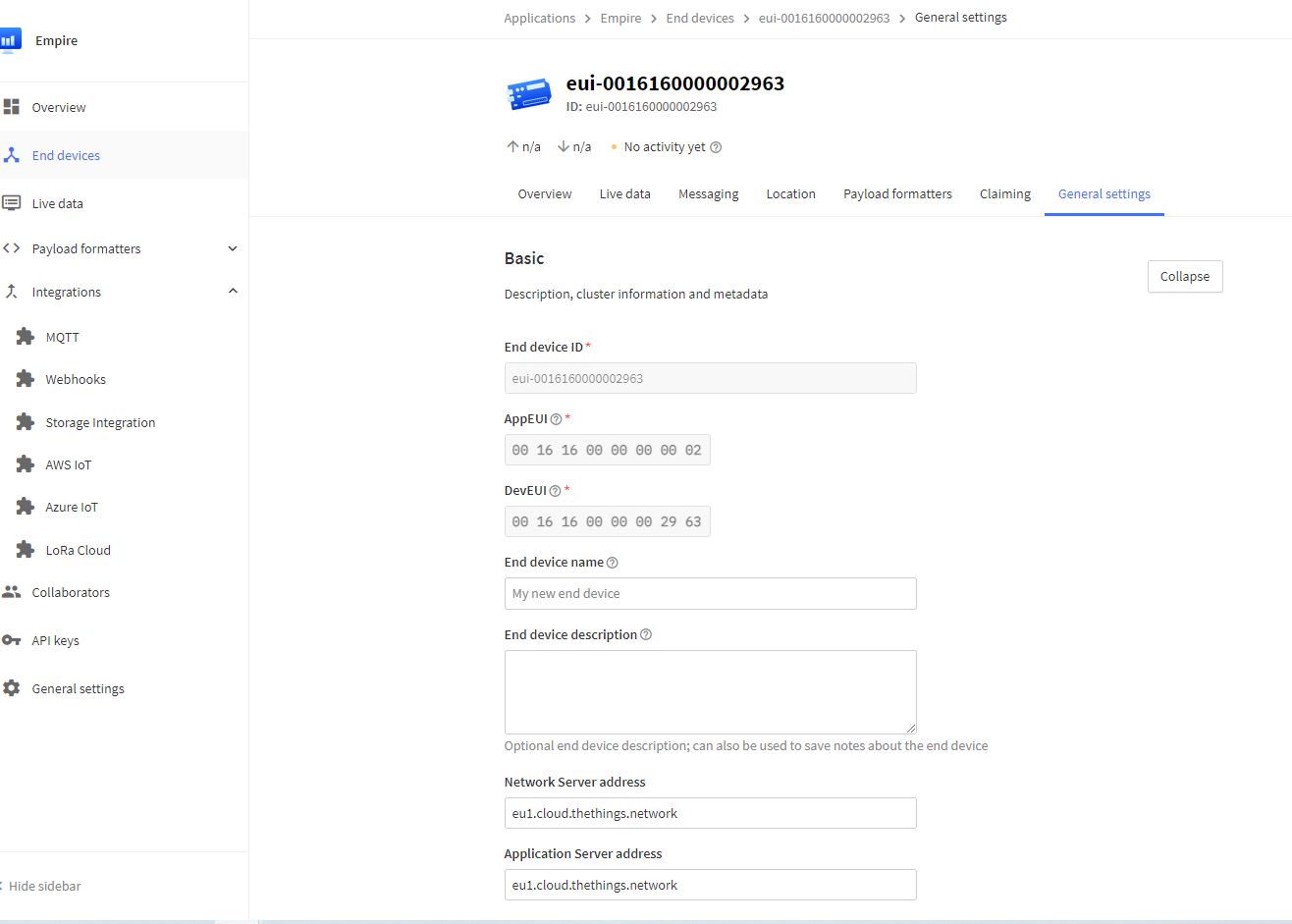Viewport: 1292px width, 924px height.
Task: Expand the Payload formatters sidebar menu
Action: [232, 248]
